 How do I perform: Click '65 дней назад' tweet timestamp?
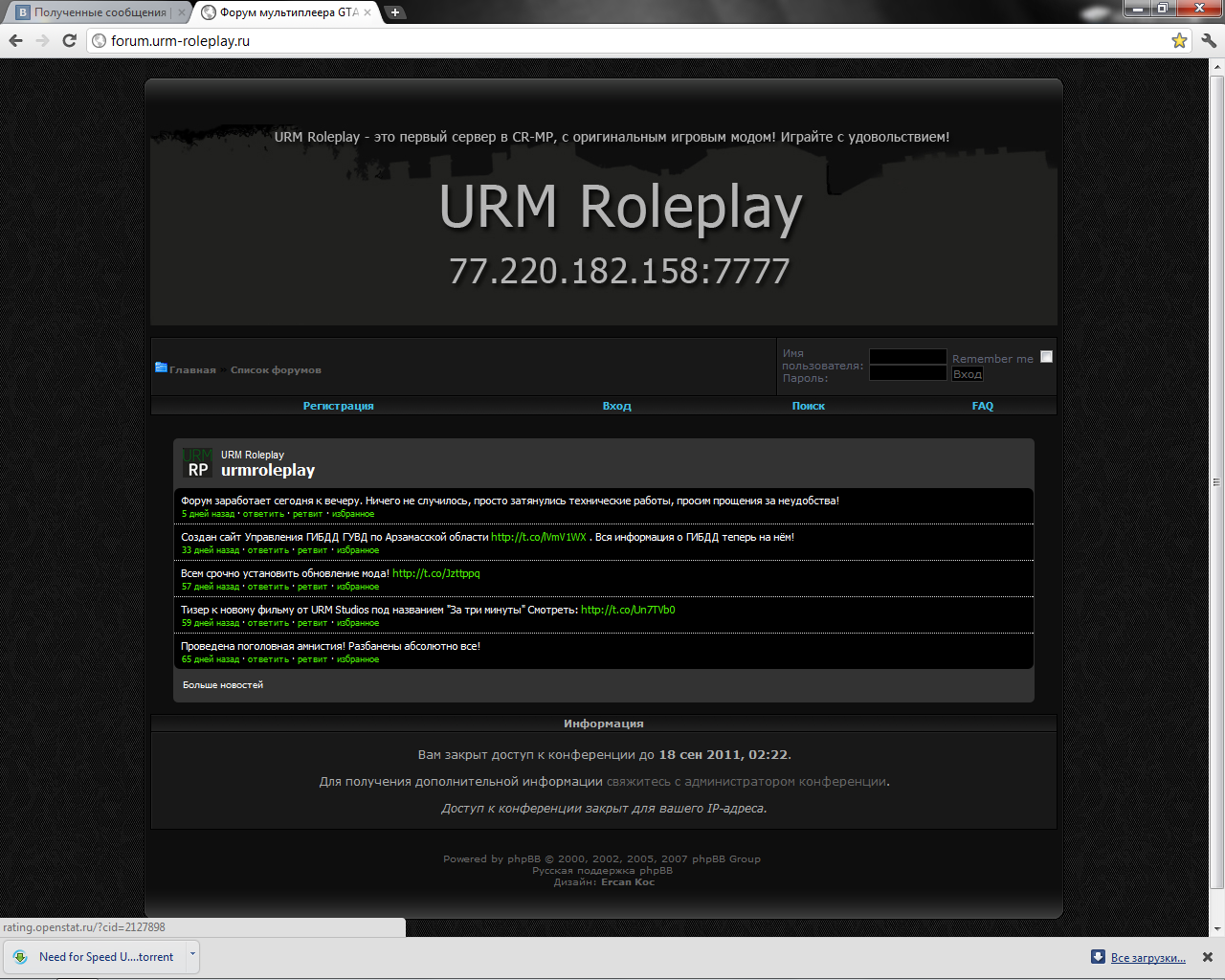coord(211,659)
